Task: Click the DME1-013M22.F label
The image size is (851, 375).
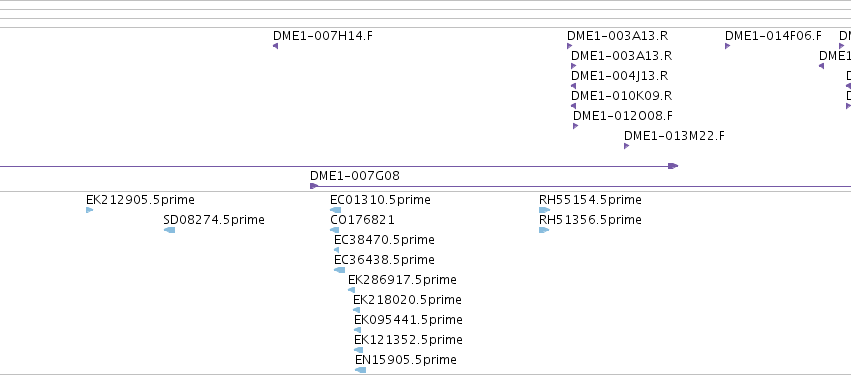Action: [x=674, y=136]
